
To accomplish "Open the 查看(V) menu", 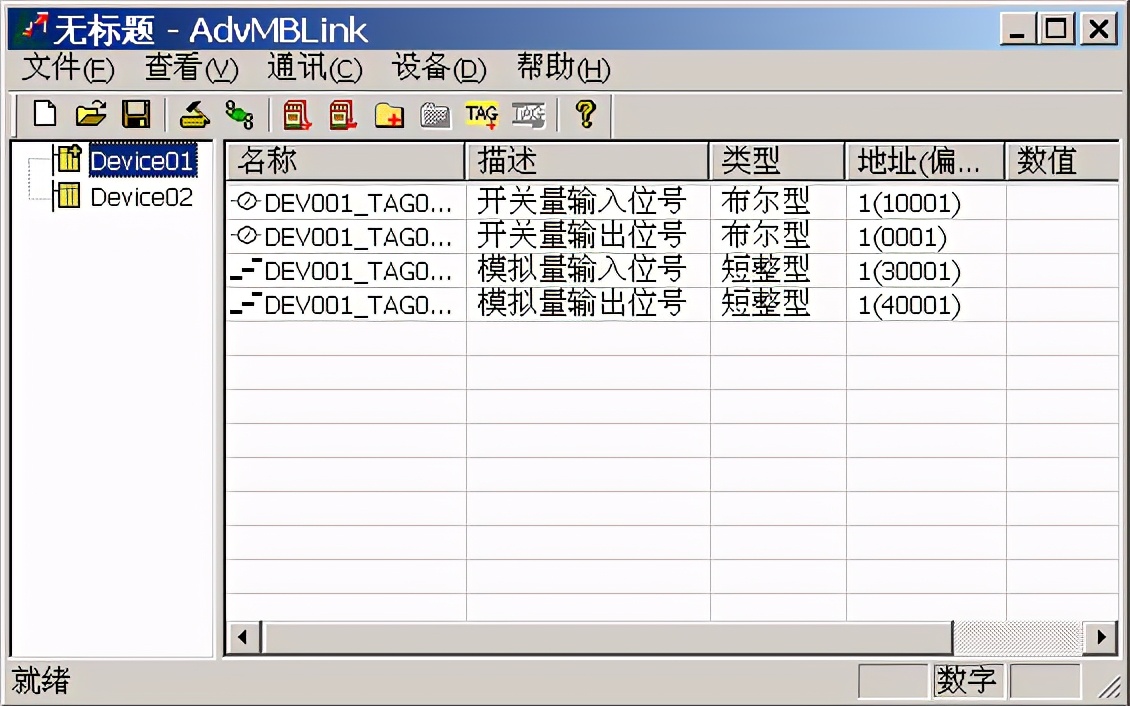I will (x=191, y=68).
